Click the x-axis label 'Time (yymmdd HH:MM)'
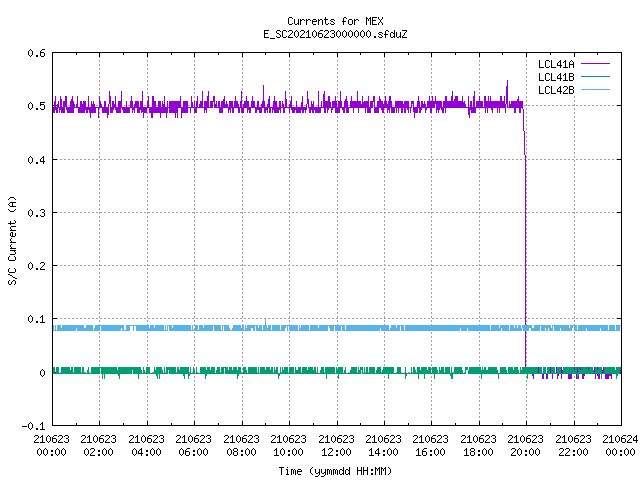Screen dimensions: 640x480 335,471
